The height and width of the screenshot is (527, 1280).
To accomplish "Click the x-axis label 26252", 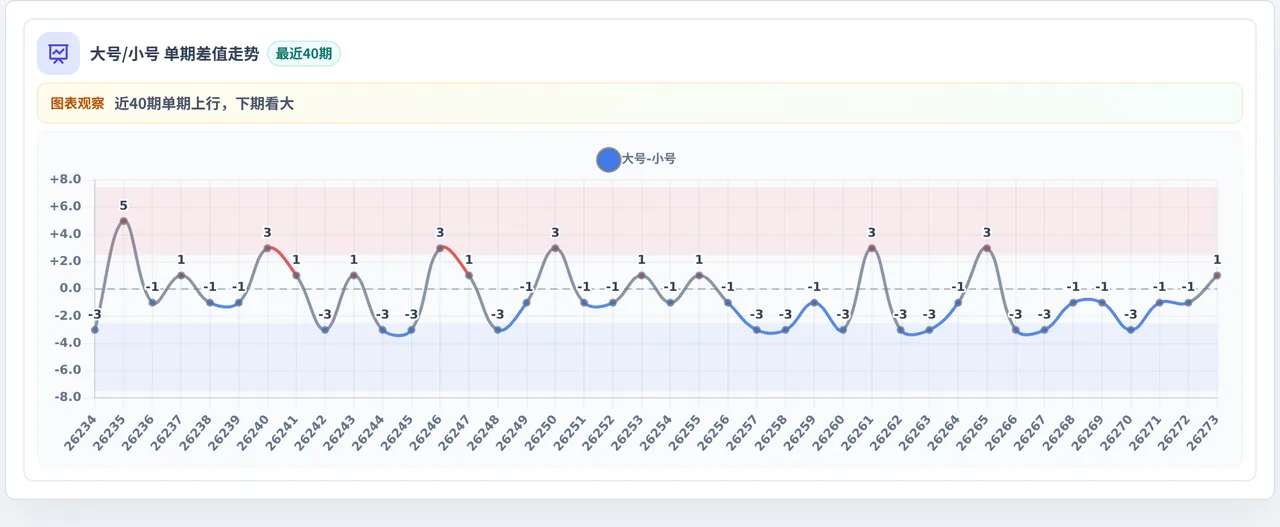I will [x=598, y=433].
